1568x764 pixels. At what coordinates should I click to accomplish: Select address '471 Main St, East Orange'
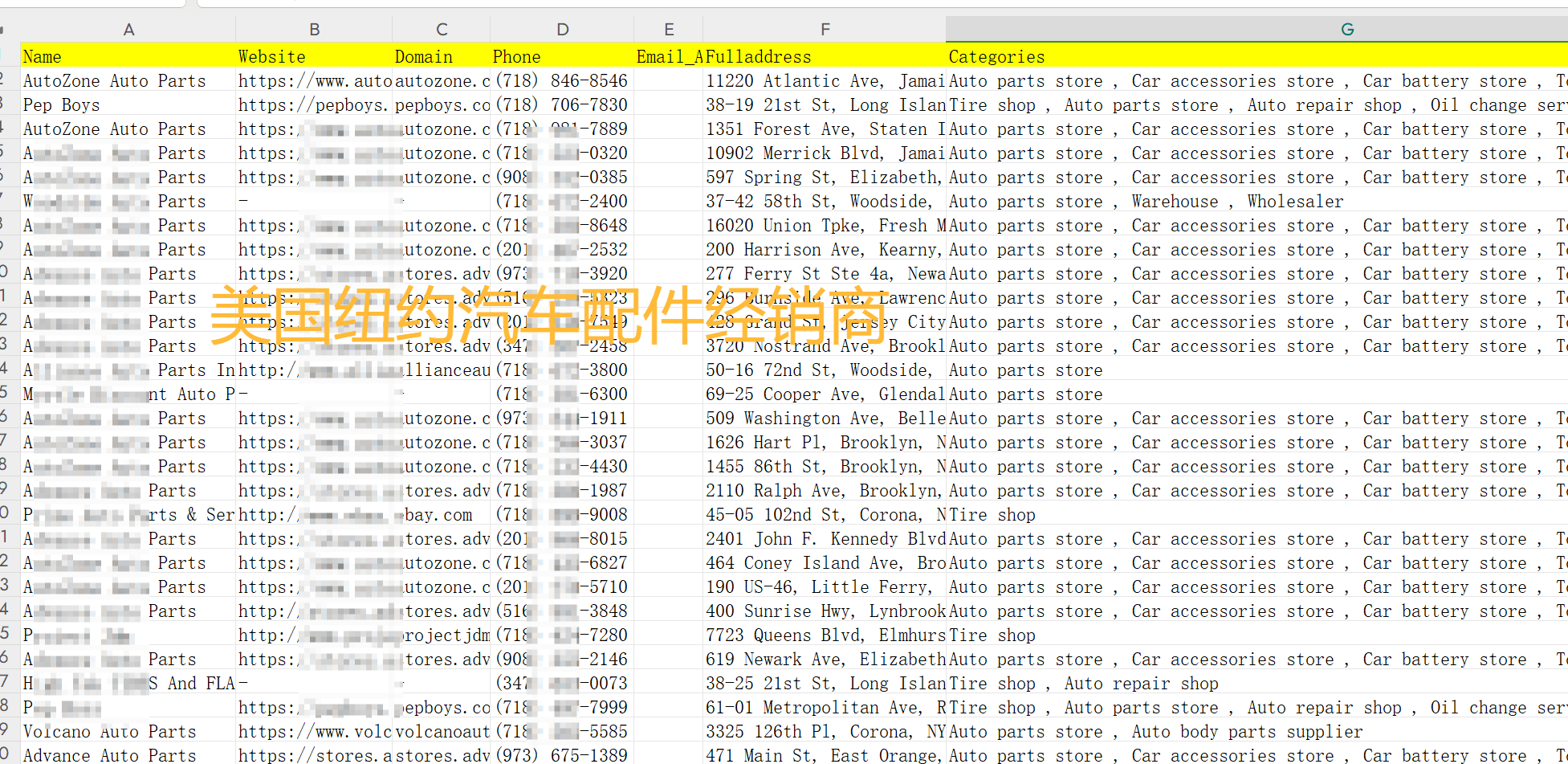tap(825, 755)
